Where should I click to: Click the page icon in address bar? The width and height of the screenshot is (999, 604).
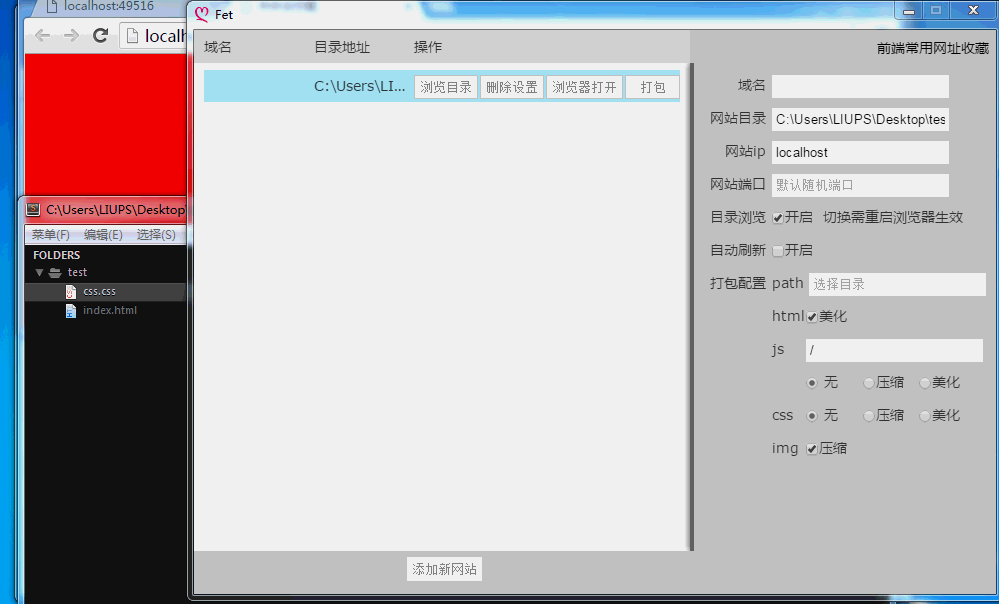[132, 36]
